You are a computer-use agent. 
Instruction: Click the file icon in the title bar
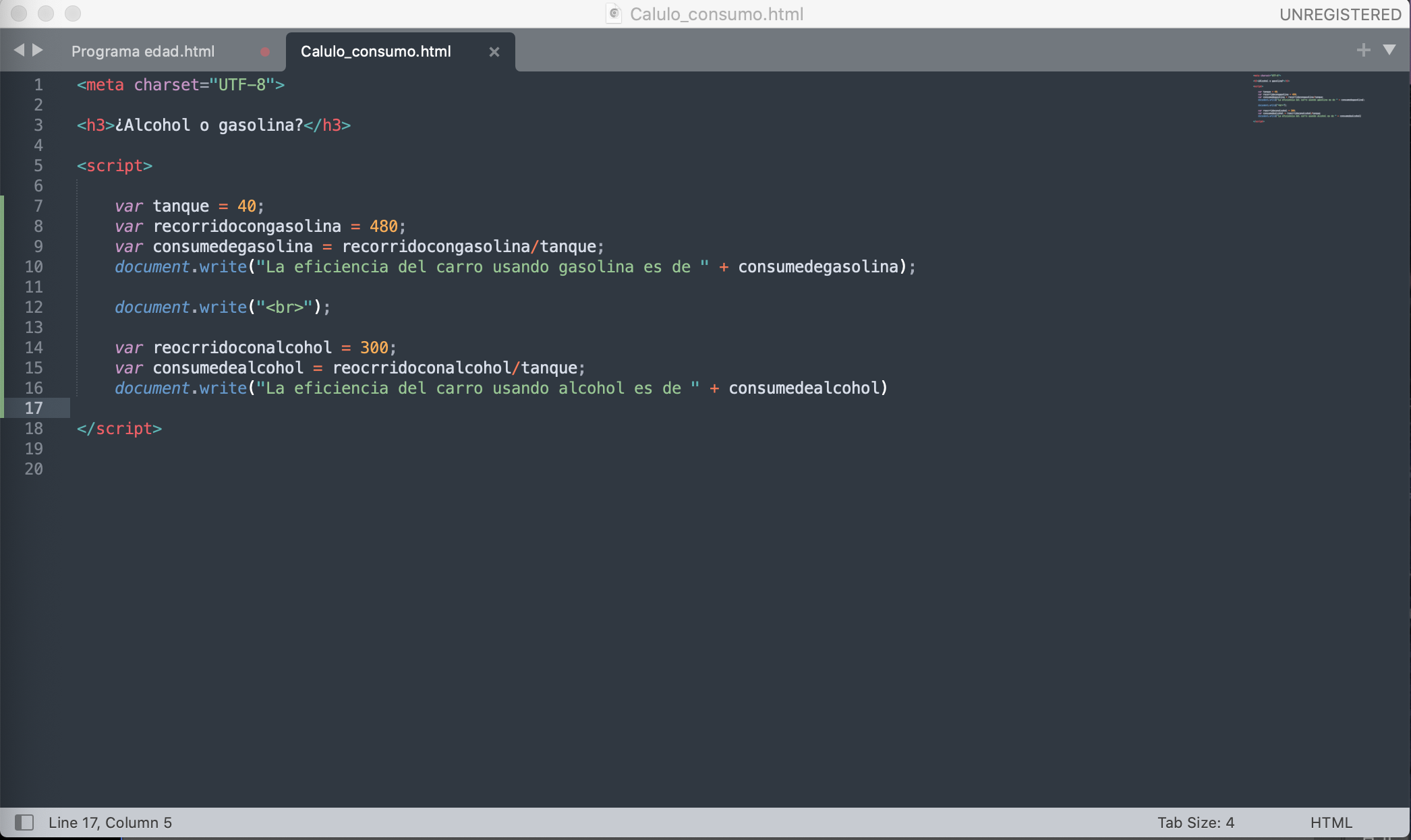tap(614, 13)
